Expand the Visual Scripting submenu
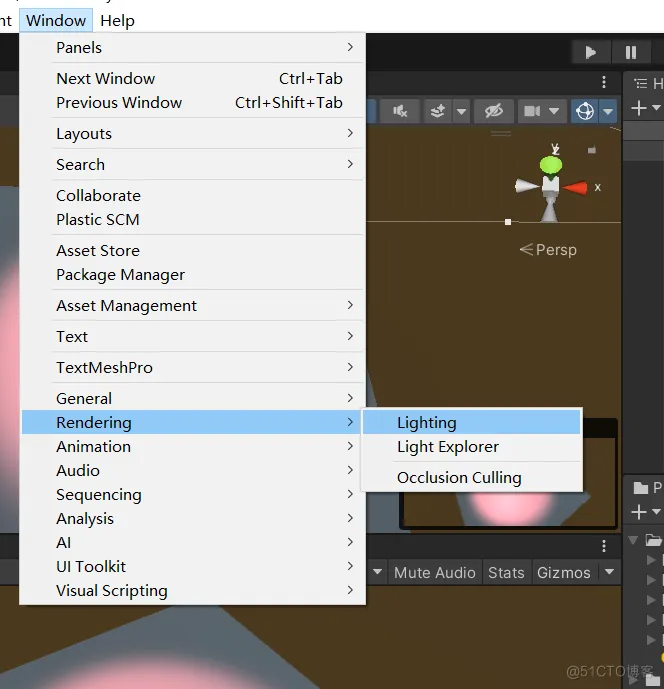Screen dimensions: 664x689 click(x=193, y=591)
